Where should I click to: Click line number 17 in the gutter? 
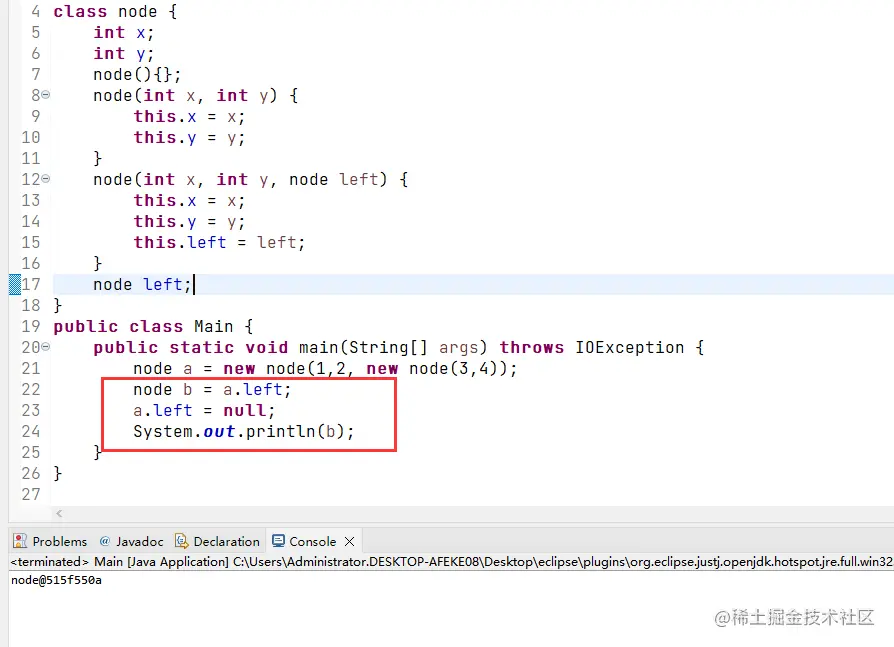coord(31,284)
